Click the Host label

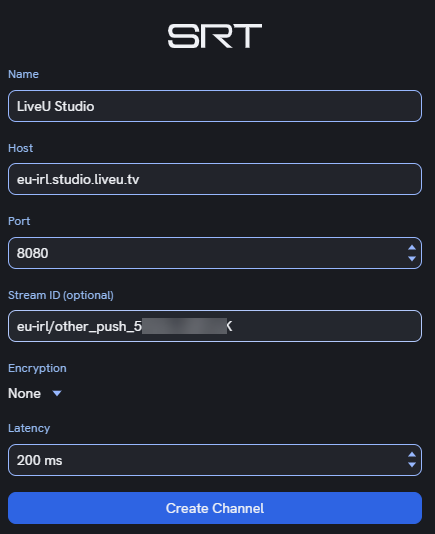[20, 148]
